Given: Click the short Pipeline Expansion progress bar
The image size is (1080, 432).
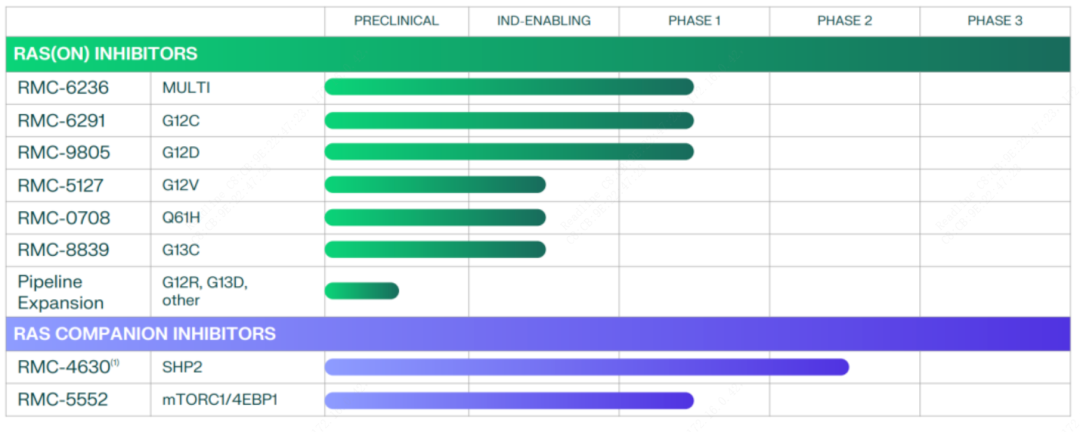Looking at the screenshot, I should pyautogui.click(x=361, y=291).
